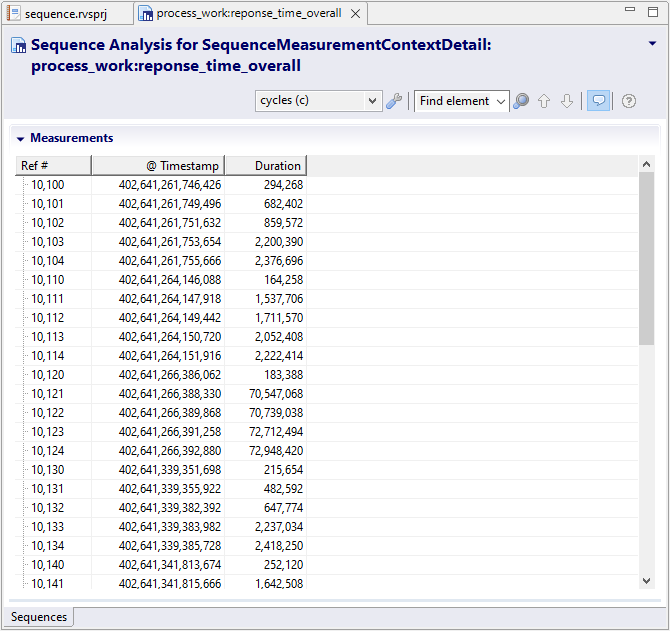The height and width of the screenshot is (631, 670).
Task: Click timestamp 402,641,341,815,666
Action: 170,583
